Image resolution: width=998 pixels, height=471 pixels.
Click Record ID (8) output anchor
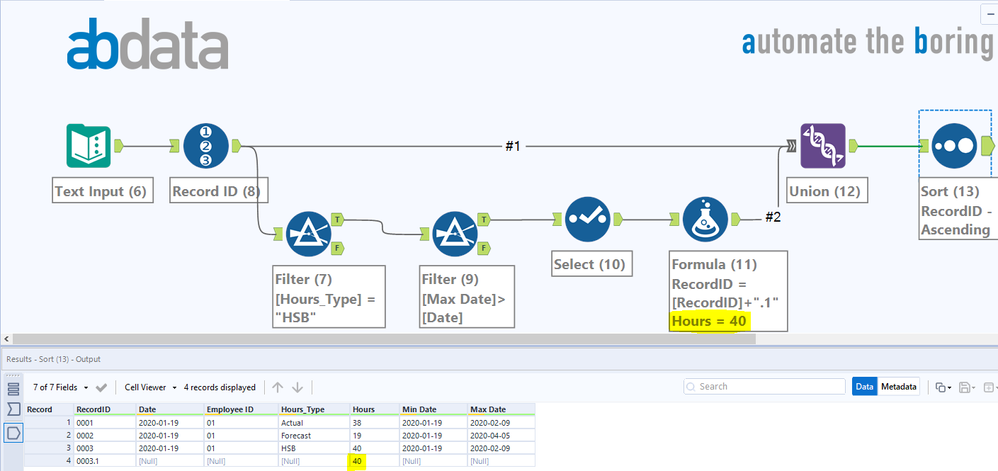click(236, 146)
